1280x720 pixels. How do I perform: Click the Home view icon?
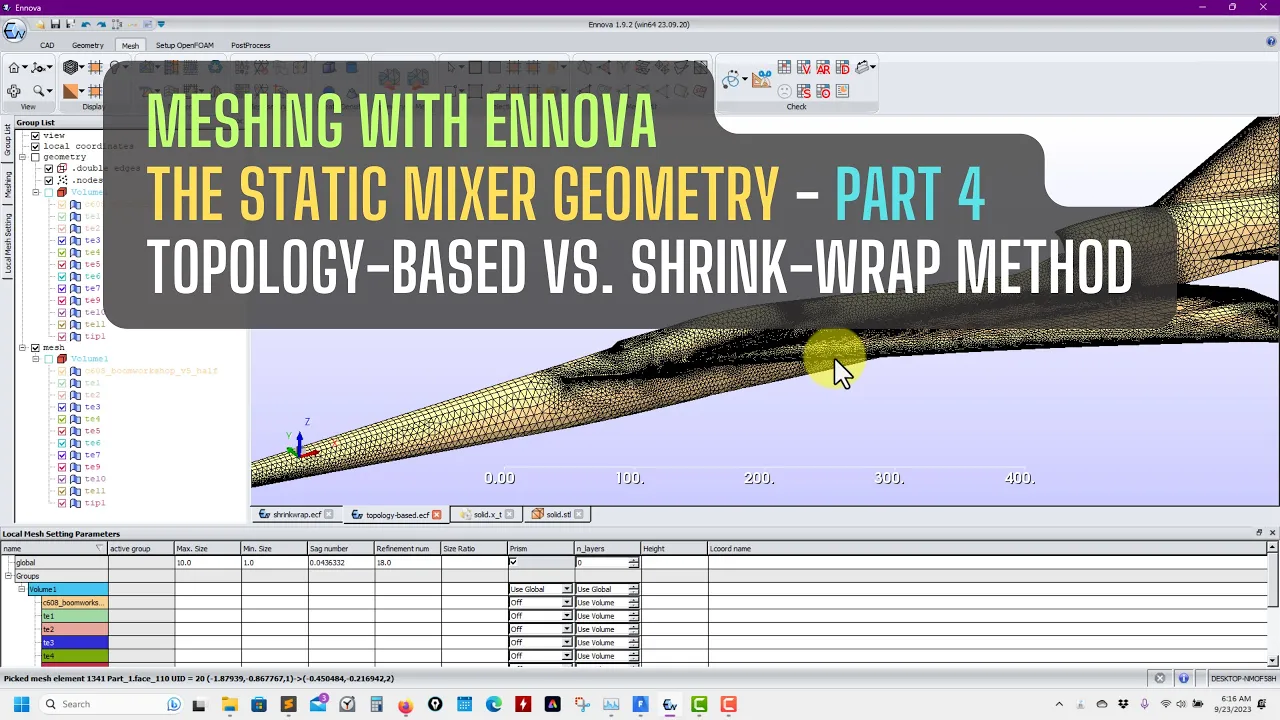coord(14,68)
